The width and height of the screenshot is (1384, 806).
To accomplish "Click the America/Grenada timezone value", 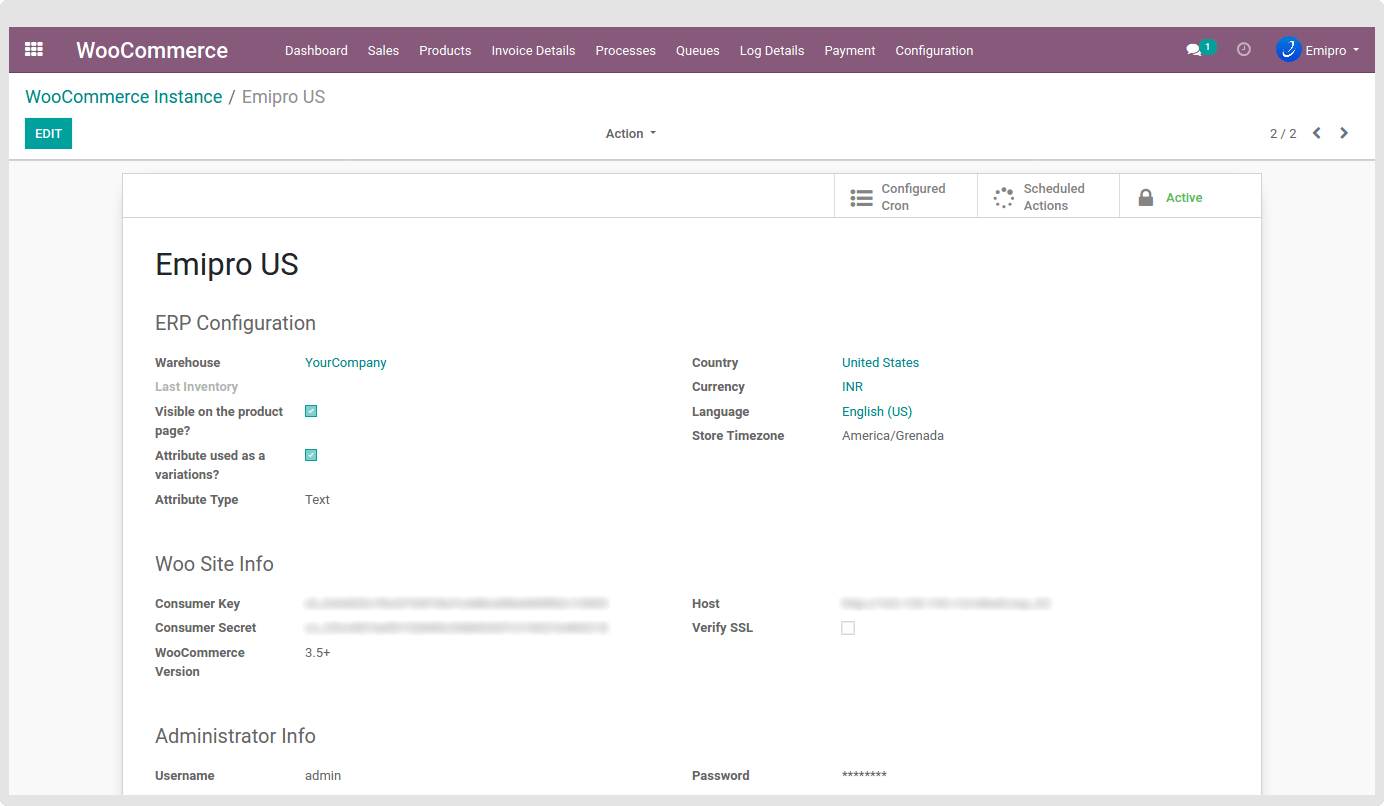I will [x=893, y=436].
